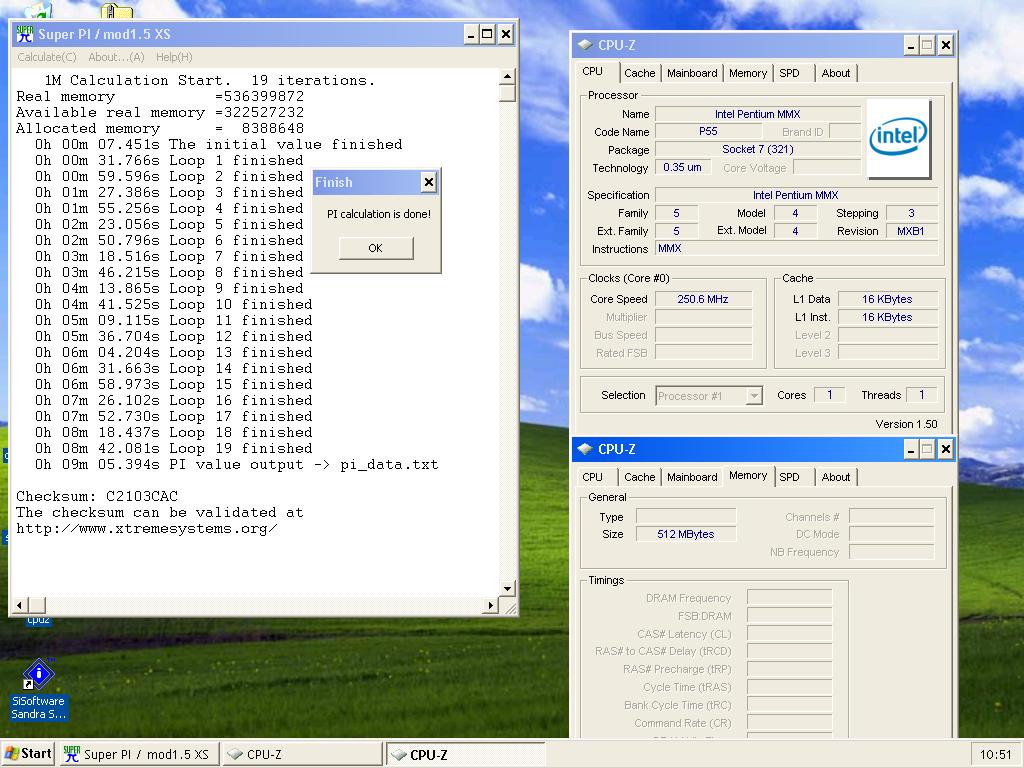Click the Name field Intel Pentium MMX
Screen dimensions: 1024x768
(x=758, y=114)
